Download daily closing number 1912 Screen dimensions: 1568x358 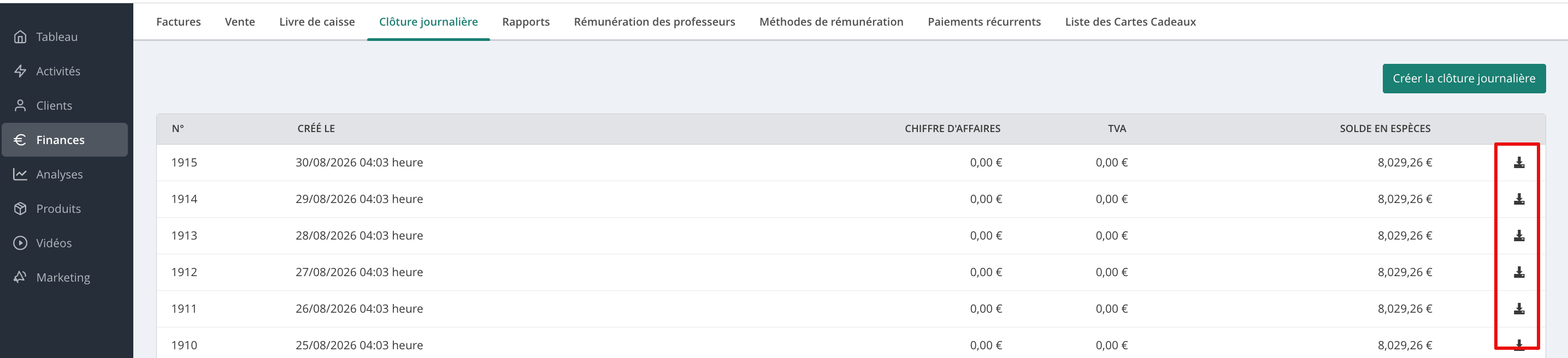[1519, 272]
